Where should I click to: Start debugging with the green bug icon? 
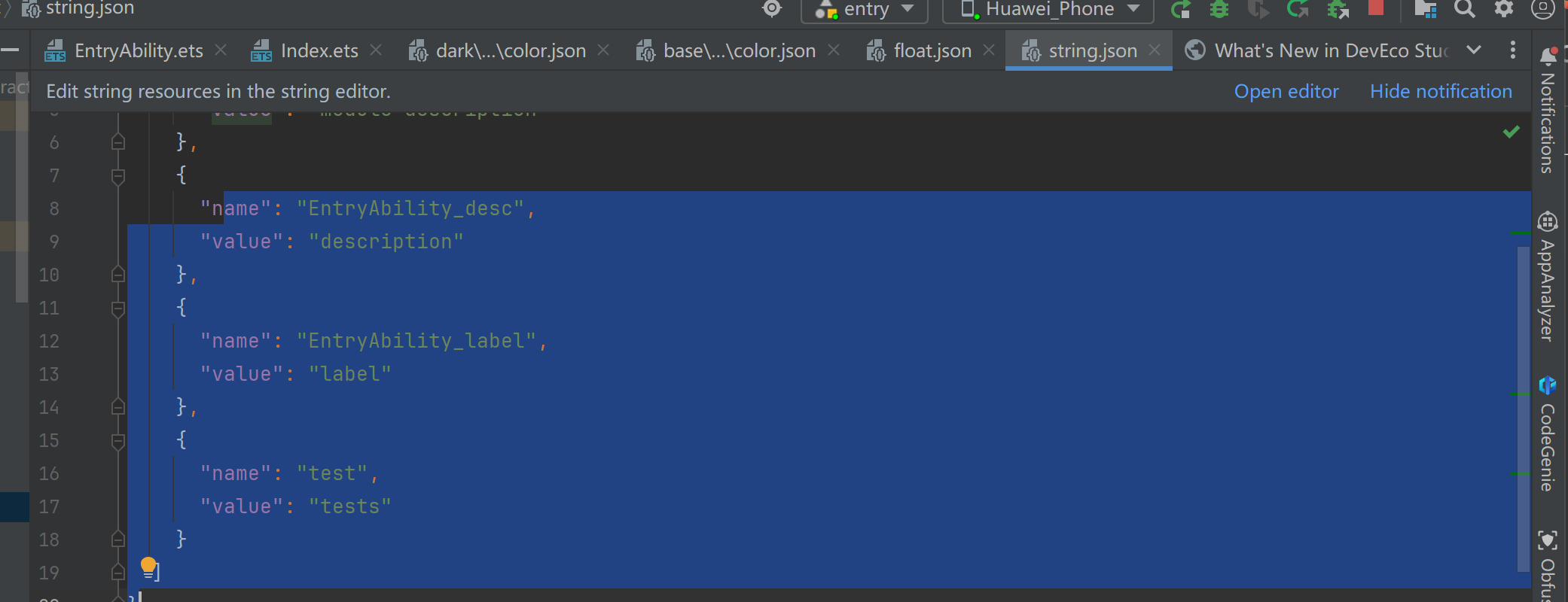pos(1219,9)
